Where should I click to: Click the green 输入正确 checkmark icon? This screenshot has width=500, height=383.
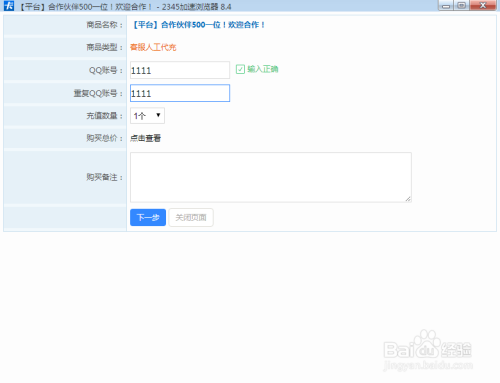[240, 69]
